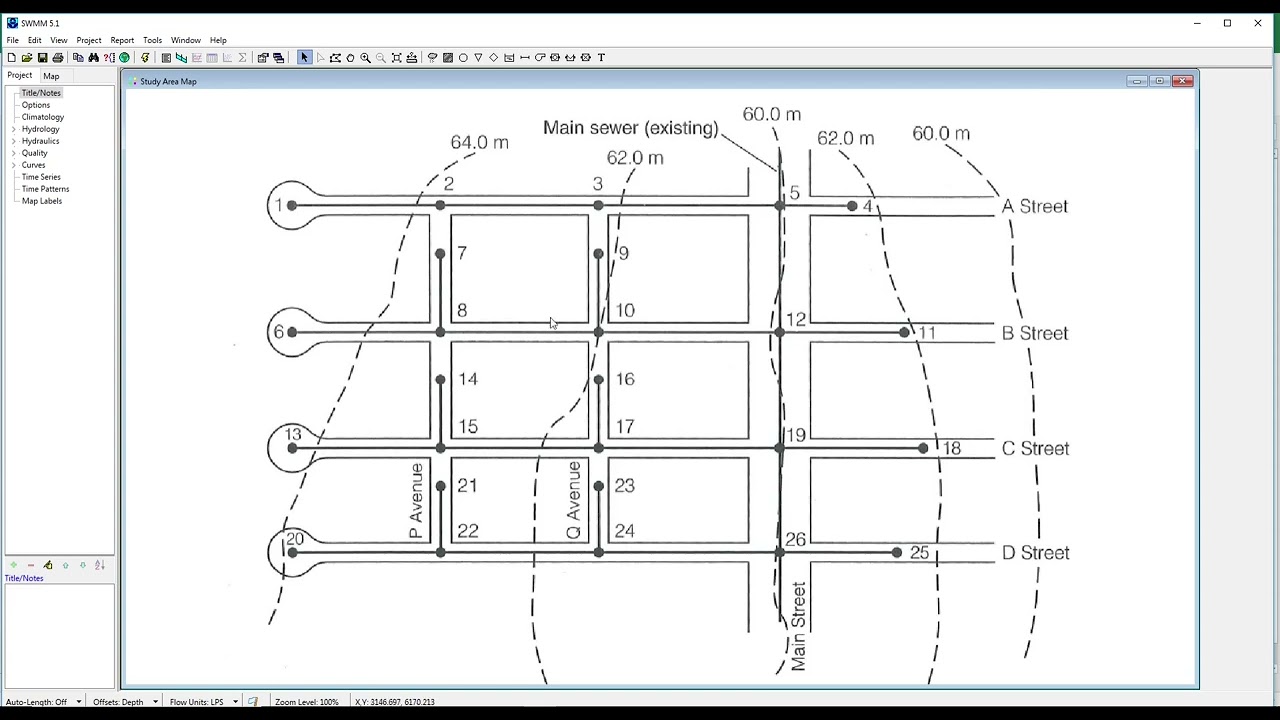Click the Map query icon
The image size is (1280, 720).
pyautogui.click(x=109, y=58)
